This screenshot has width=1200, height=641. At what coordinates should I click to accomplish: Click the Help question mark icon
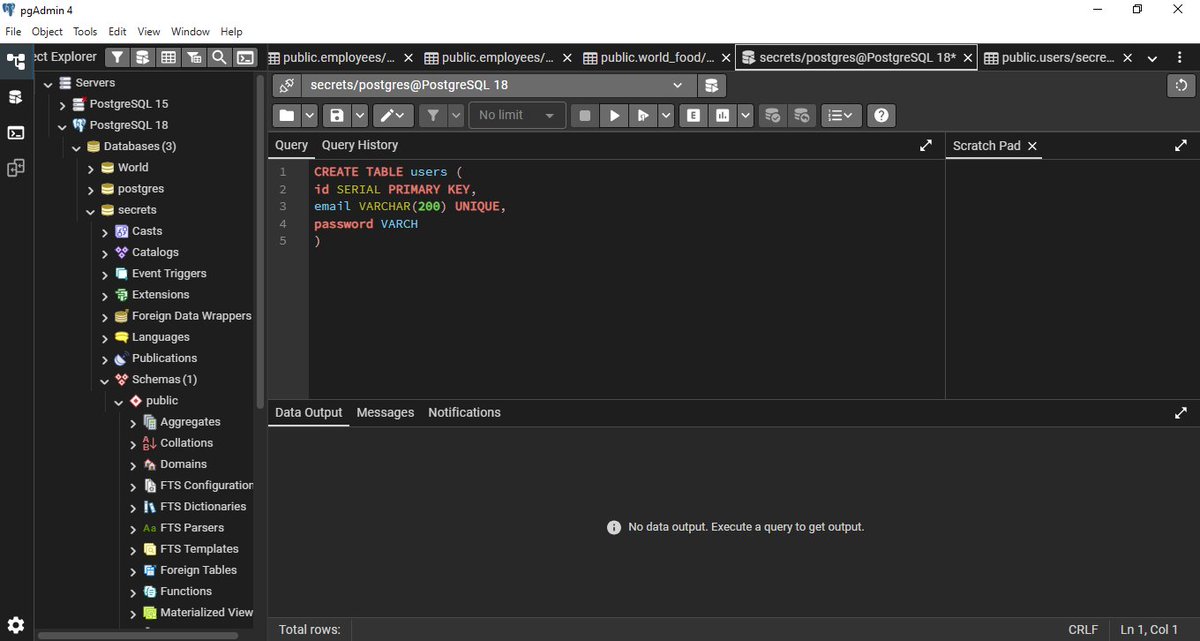click(881, 116)
